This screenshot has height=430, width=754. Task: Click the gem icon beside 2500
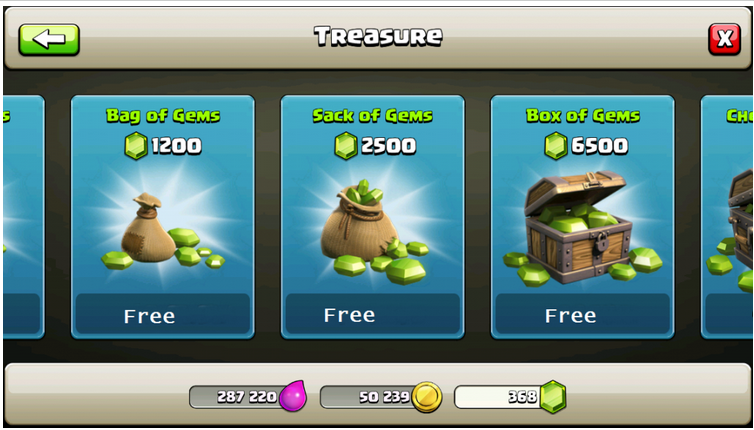pos(346,146)
